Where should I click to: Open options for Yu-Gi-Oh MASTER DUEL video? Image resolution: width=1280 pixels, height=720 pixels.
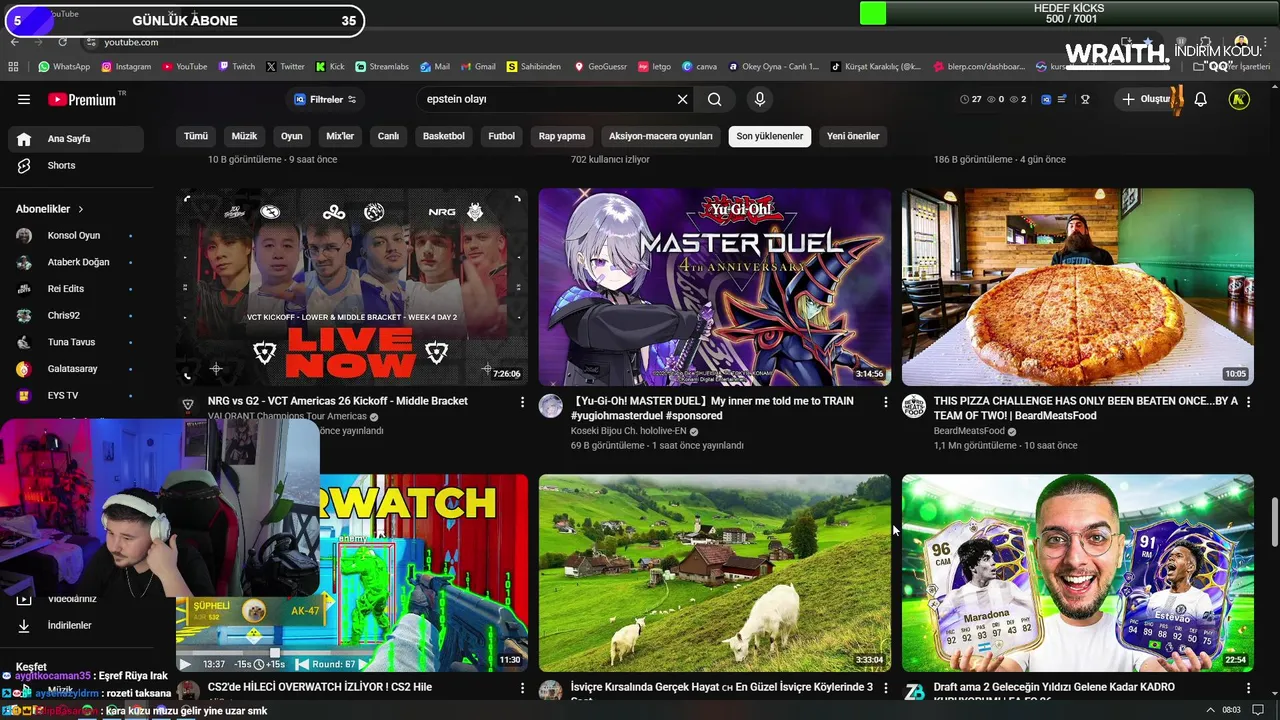point(885,402)
